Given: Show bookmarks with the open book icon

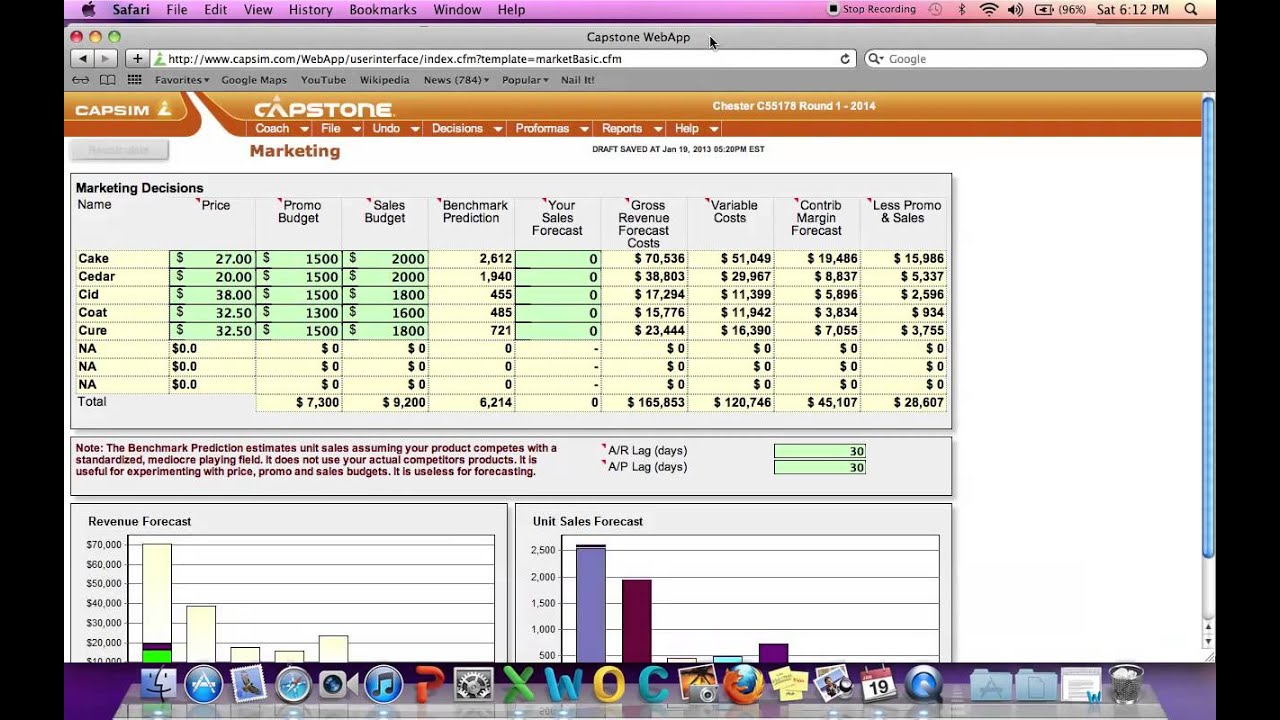Looking at the screenshot, I should point(107,80).
